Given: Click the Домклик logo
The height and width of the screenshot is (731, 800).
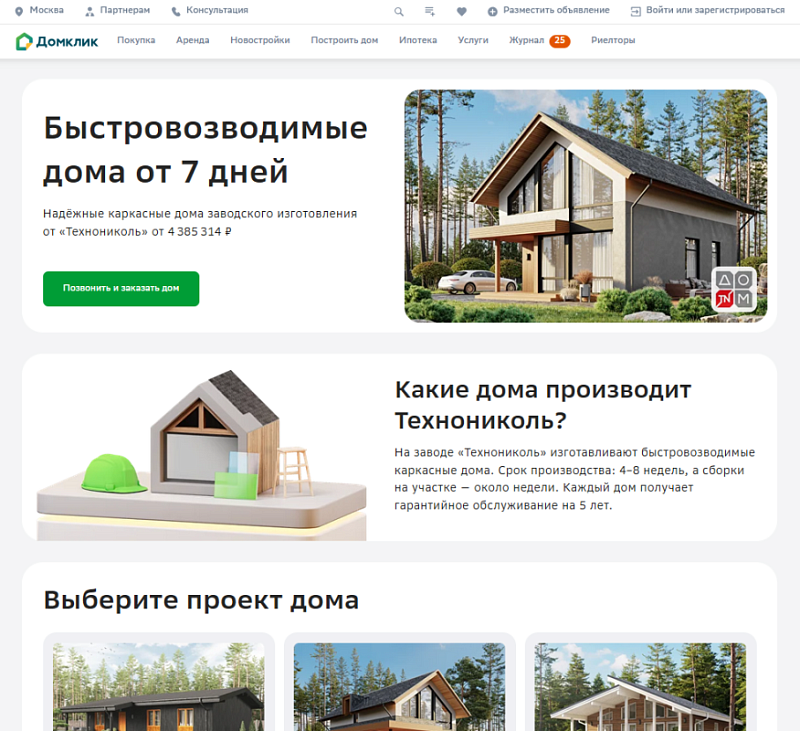Looking at the screenshot, I should [x=57, y=41].
